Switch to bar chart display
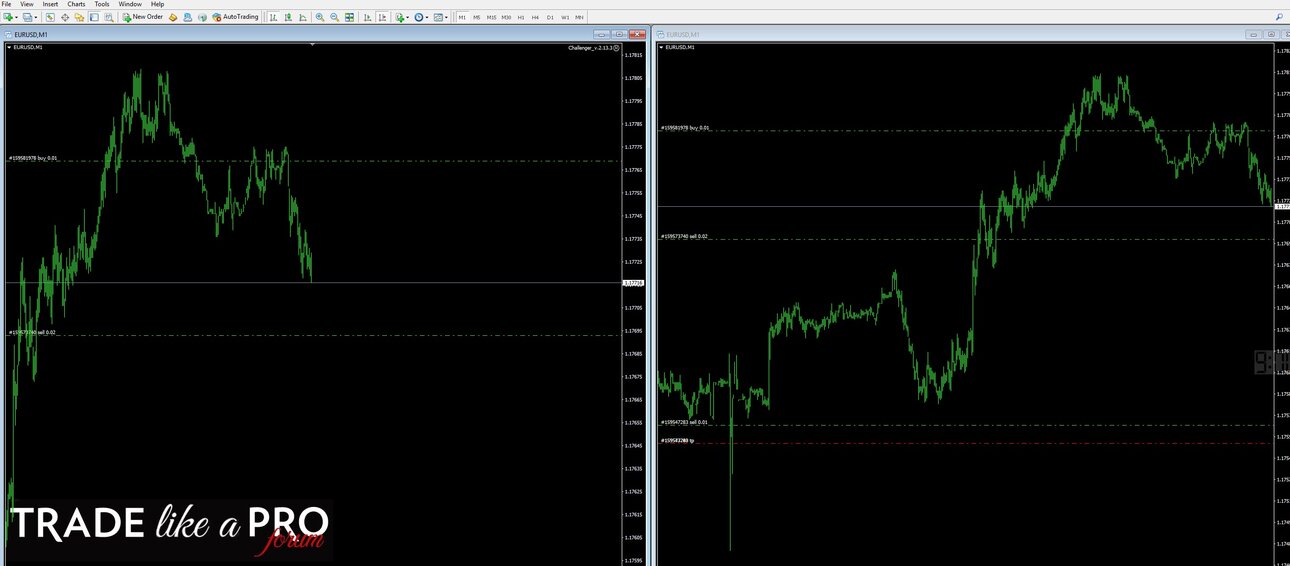Image resolution: width=1290 pixels, height=566 pixels. (x=273, y=17)
